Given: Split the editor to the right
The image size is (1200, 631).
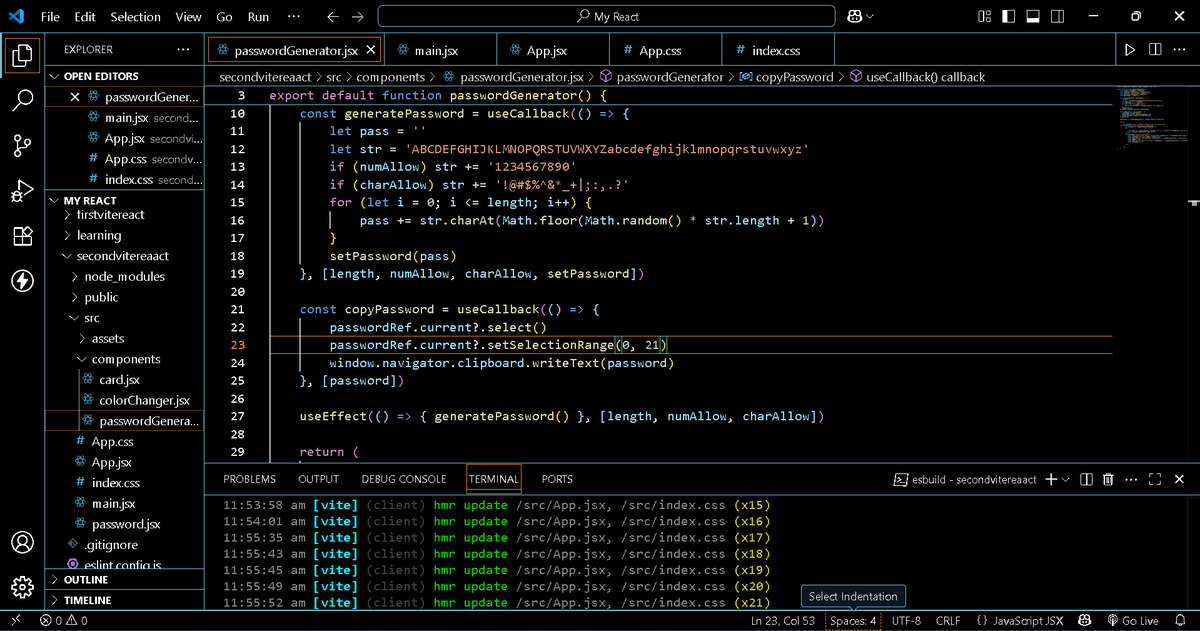Looking at the screenshot, I should [x=1155, y=50].
